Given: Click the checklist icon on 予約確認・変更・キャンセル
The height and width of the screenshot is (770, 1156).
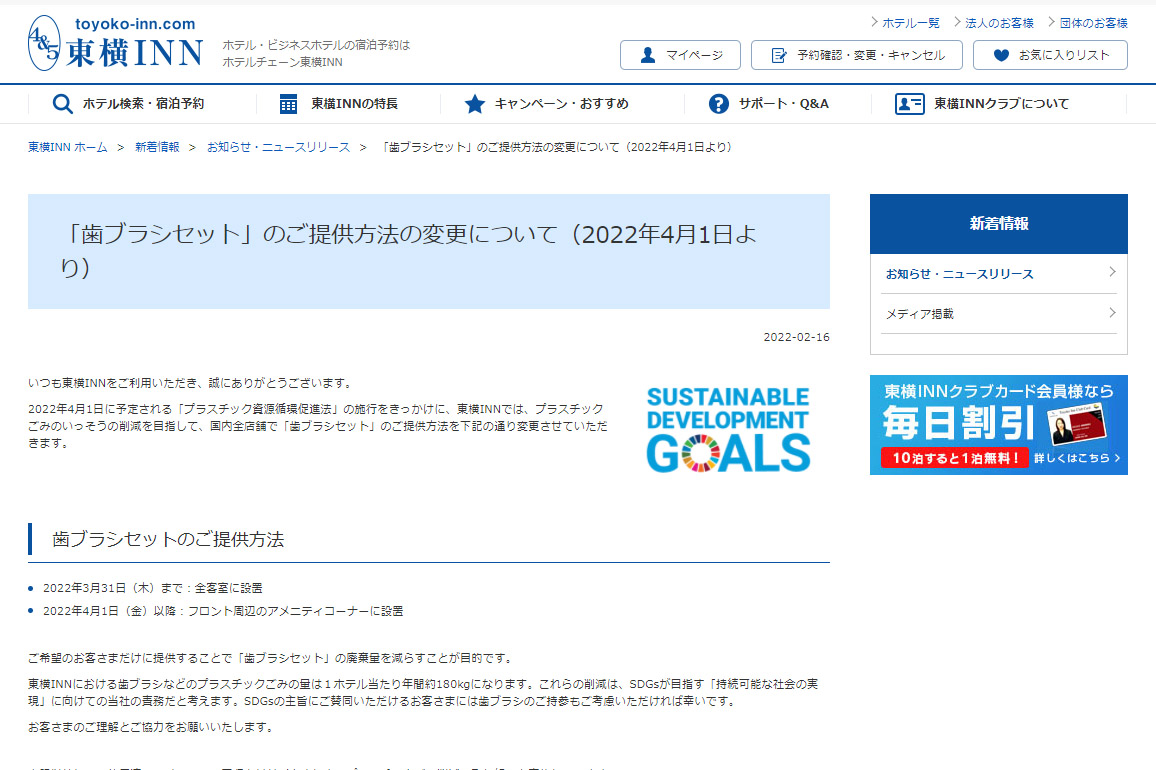Looking at the screenshot, I should point(779,55).
